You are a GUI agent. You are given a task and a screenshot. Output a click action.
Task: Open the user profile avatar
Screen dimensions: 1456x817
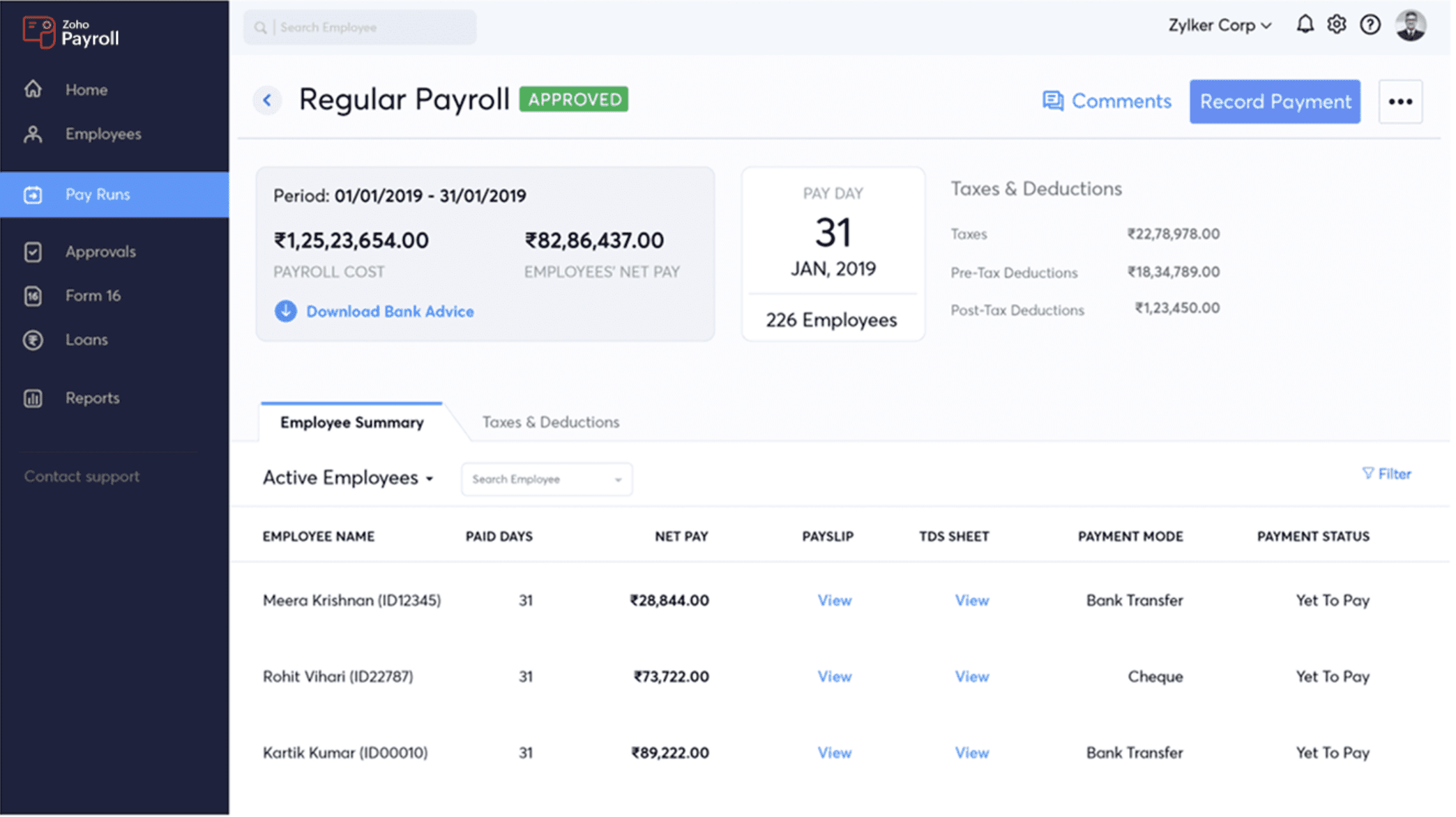[1410, 26]
